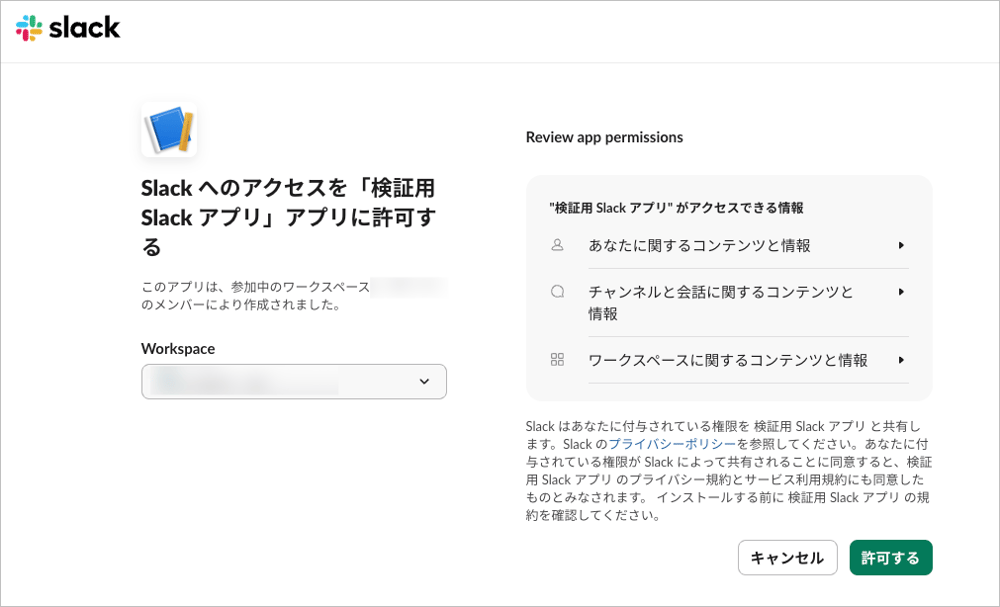Open the プライバシーポリシー link

pyautogui.click(x=672, y=444)
